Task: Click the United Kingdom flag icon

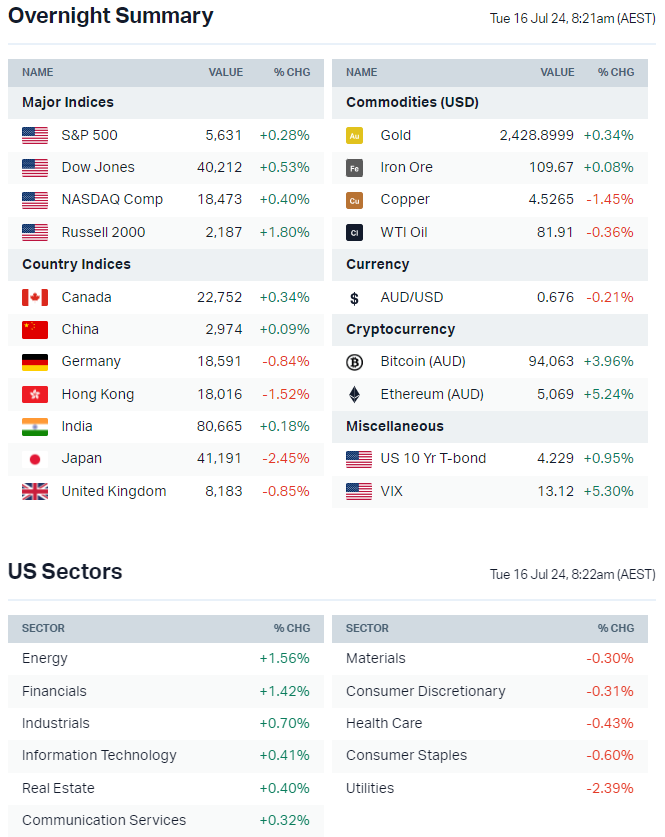Action: [x=35, y=491]
